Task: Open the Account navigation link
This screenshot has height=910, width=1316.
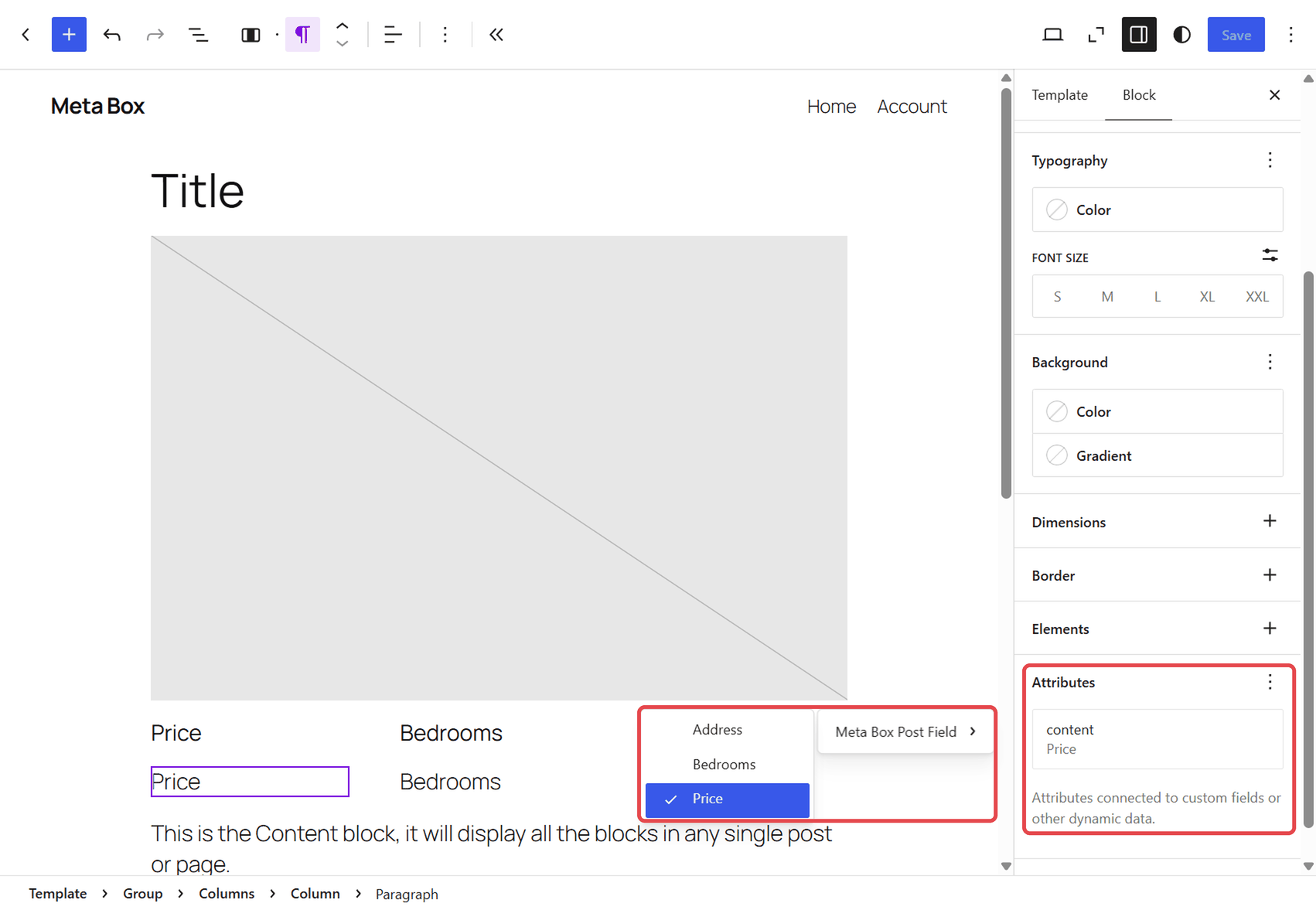Action: coord(912,107)
